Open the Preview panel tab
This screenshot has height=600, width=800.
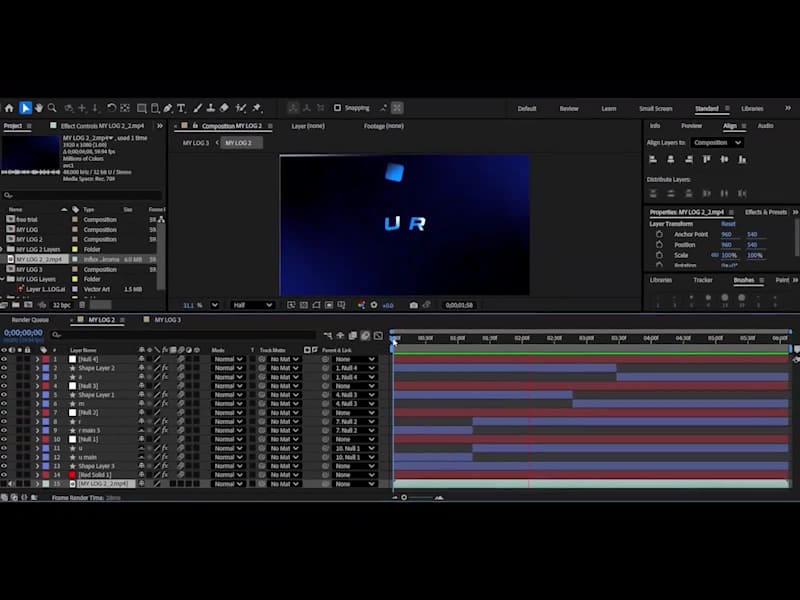pyautogui.click(x=691, y=126)
